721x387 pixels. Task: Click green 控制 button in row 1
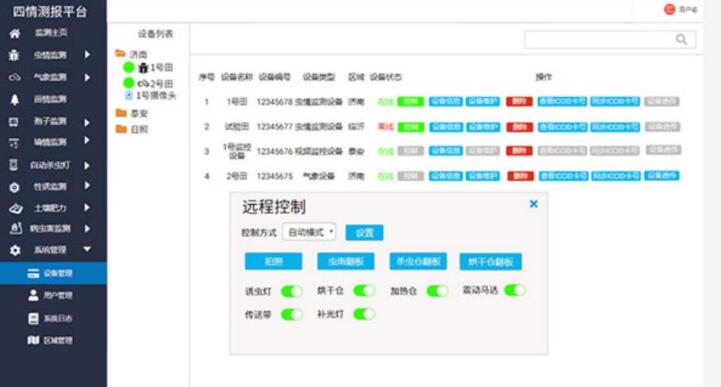click(x=411, y=102)
